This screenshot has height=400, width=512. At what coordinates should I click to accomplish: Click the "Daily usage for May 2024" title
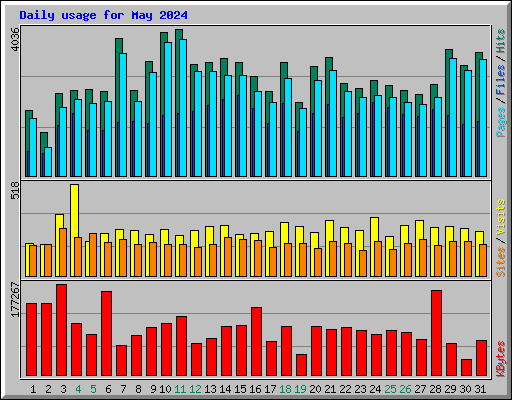click(x=103, y=15)
